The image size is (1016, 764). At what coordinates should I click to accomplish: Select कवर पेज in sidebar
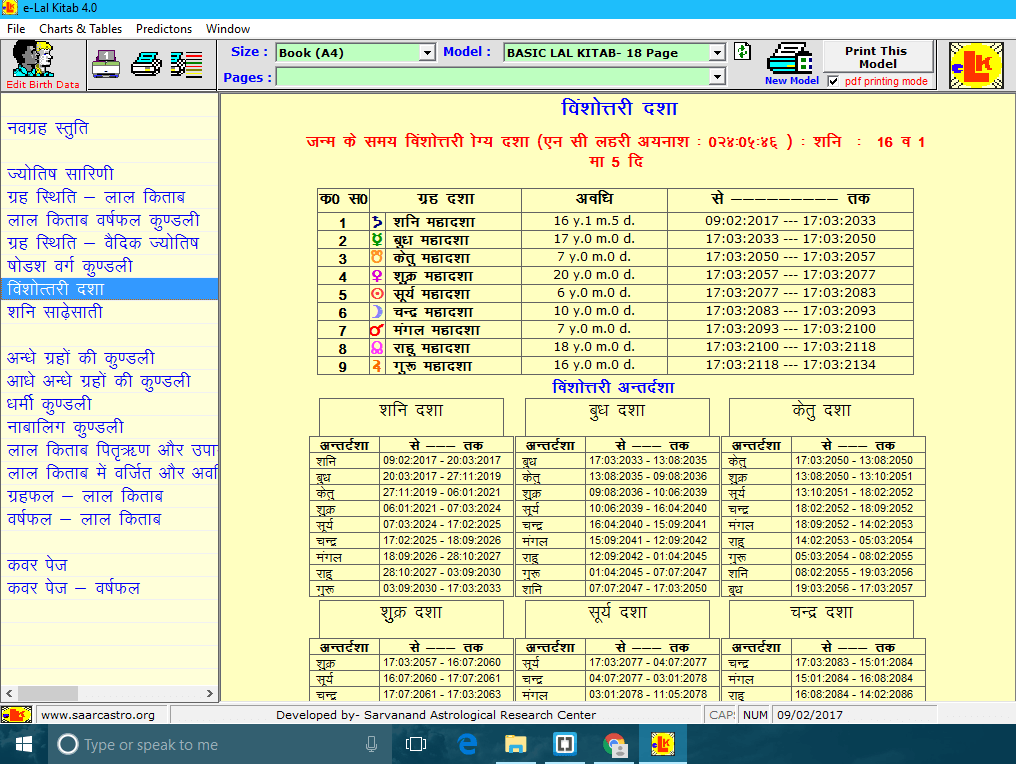pyautogui.click(x=37, y=564)
